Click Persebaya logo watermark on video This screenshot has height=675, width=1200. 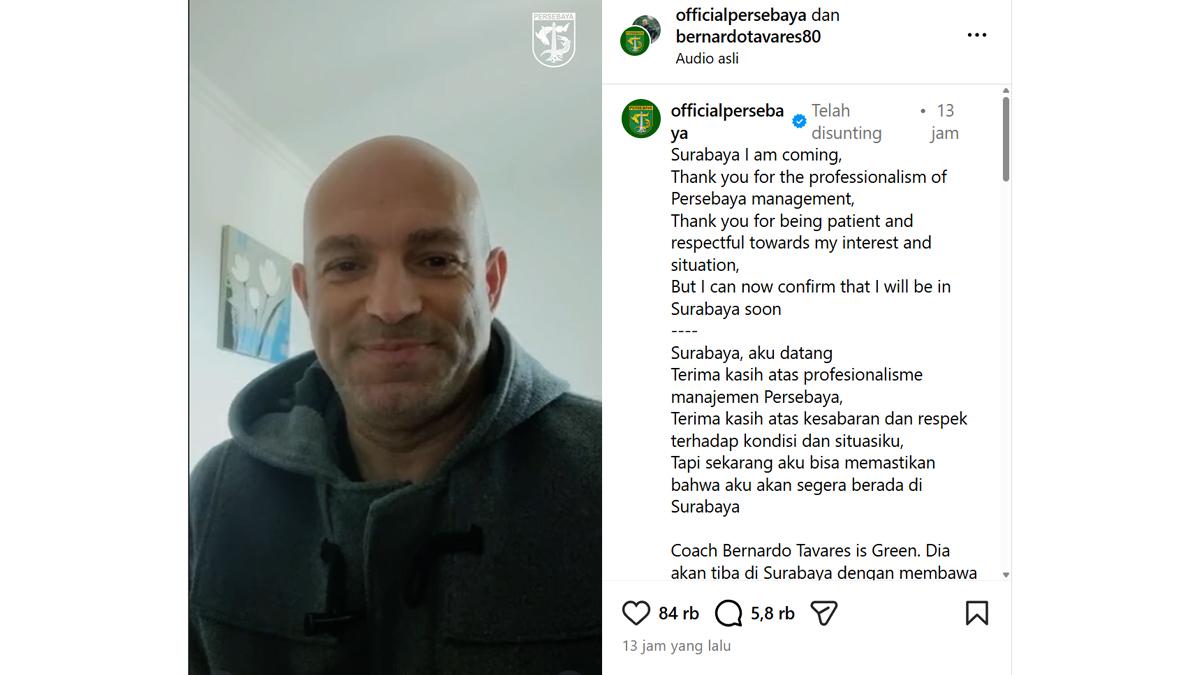[553, 40]
